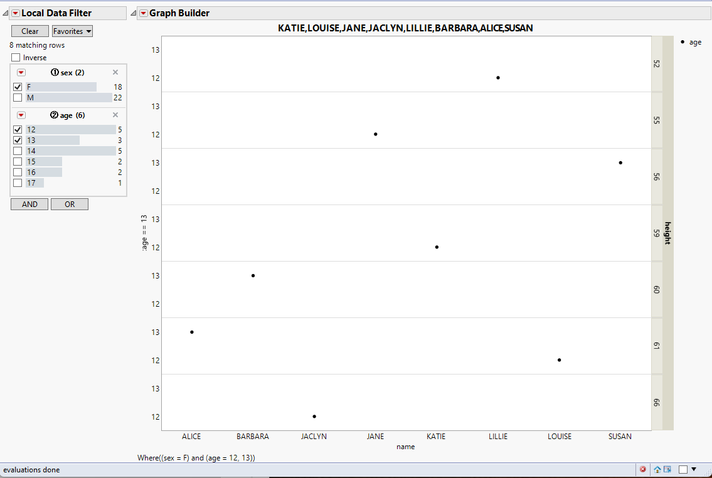Remove the age filter column with X
Image resolution: width=712 pixels, height=478 pixels.
tap(115, 115)
